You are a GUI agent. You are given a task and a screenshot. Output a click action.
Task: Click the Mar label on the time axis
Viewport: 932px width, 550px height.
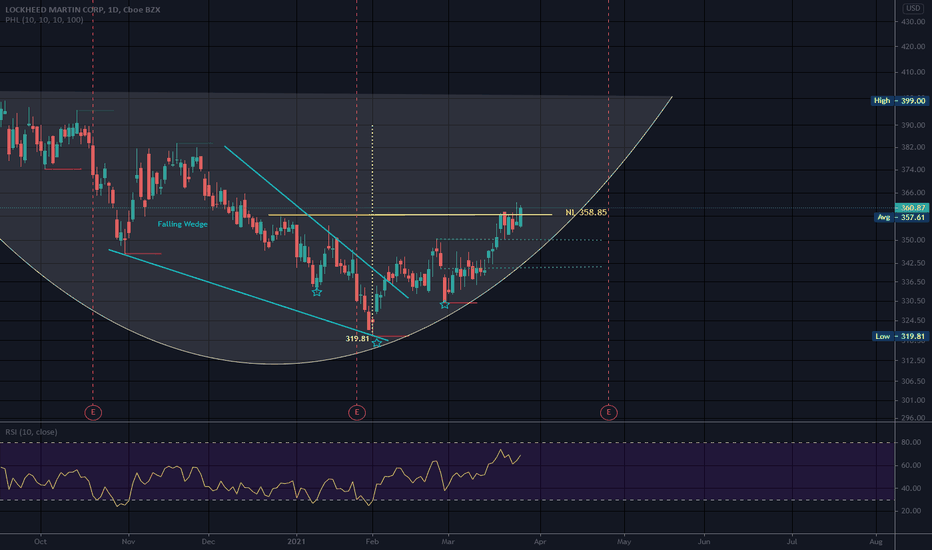pyautogui.click(x=448, y=542)
